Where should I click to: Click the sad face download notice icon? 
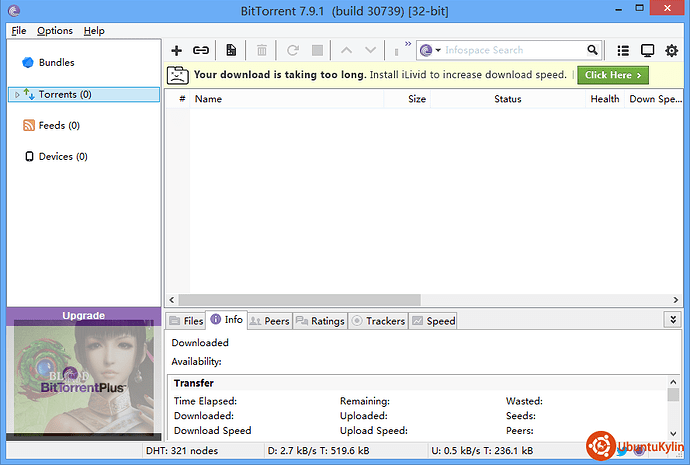click(178, 75)
